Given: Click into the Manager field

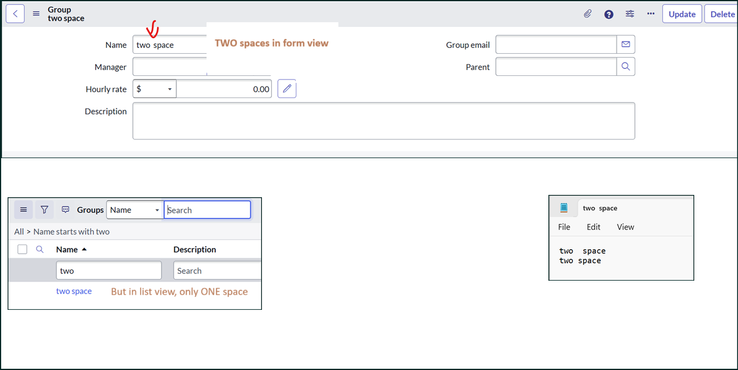Looking at the screenshot, I should (x=170, y=67).
